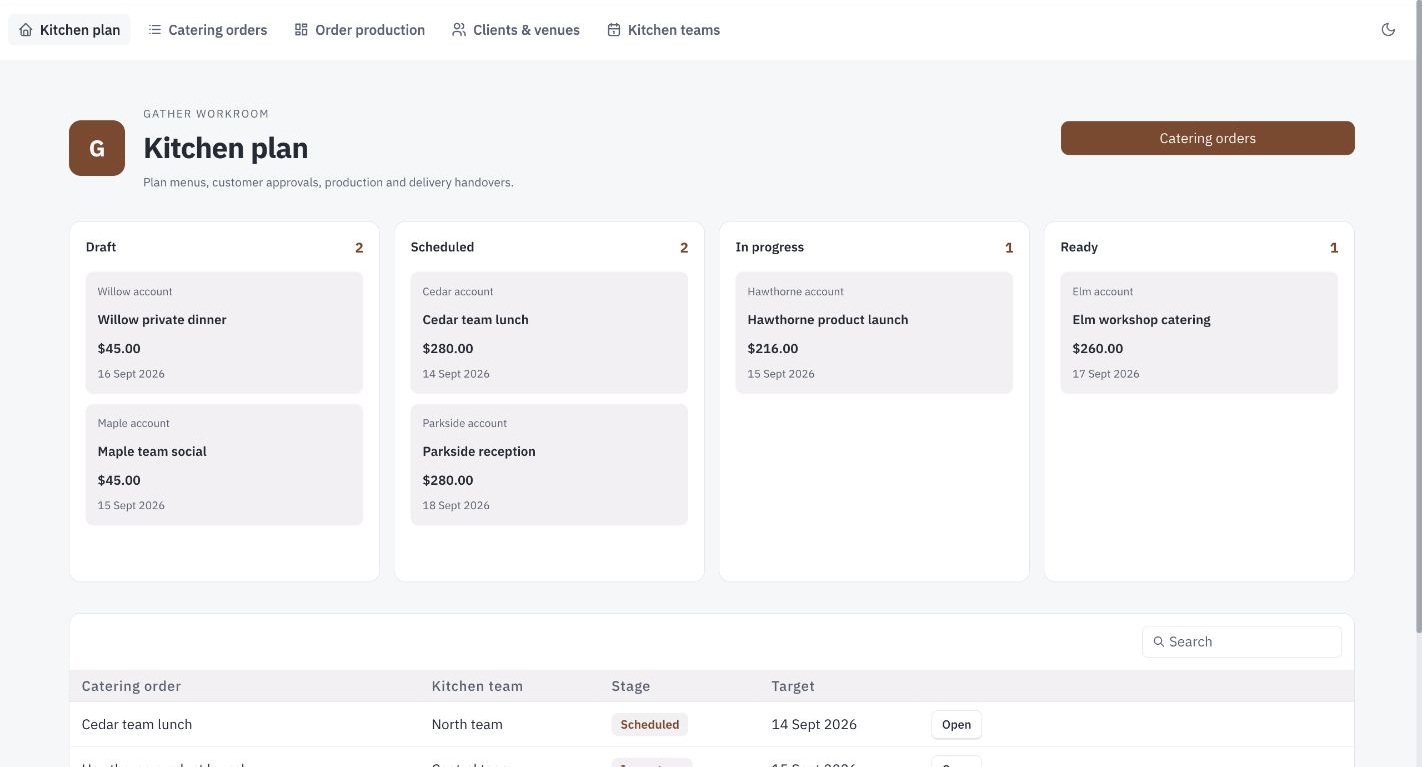Open the Parkside reception card

tap(549, 464)
